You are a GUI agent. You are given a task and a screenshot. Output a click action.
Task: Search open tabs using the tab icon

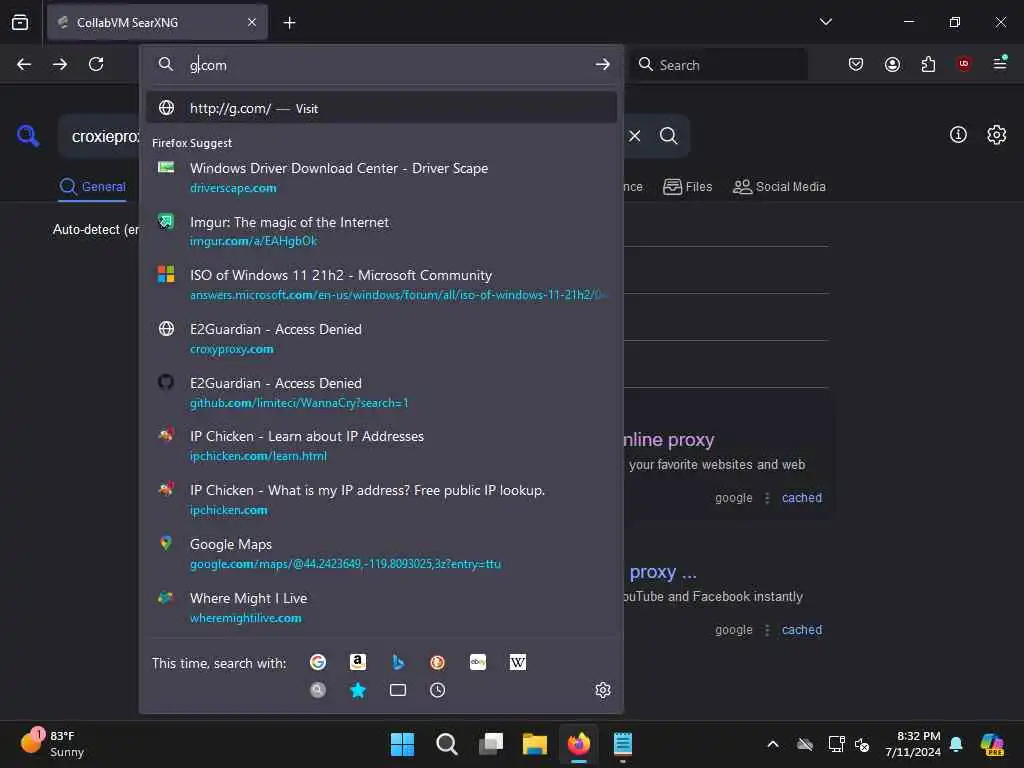[398, 690]
